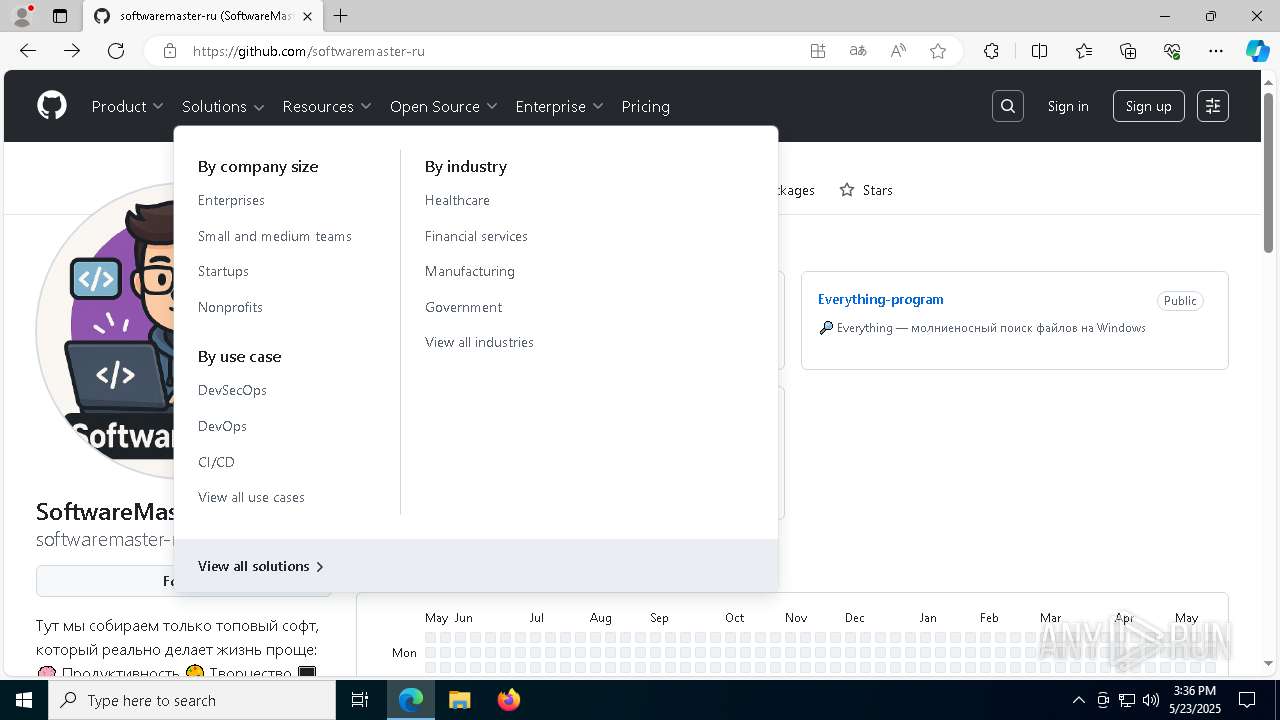Toggle split screen icon

point(1039,51)
